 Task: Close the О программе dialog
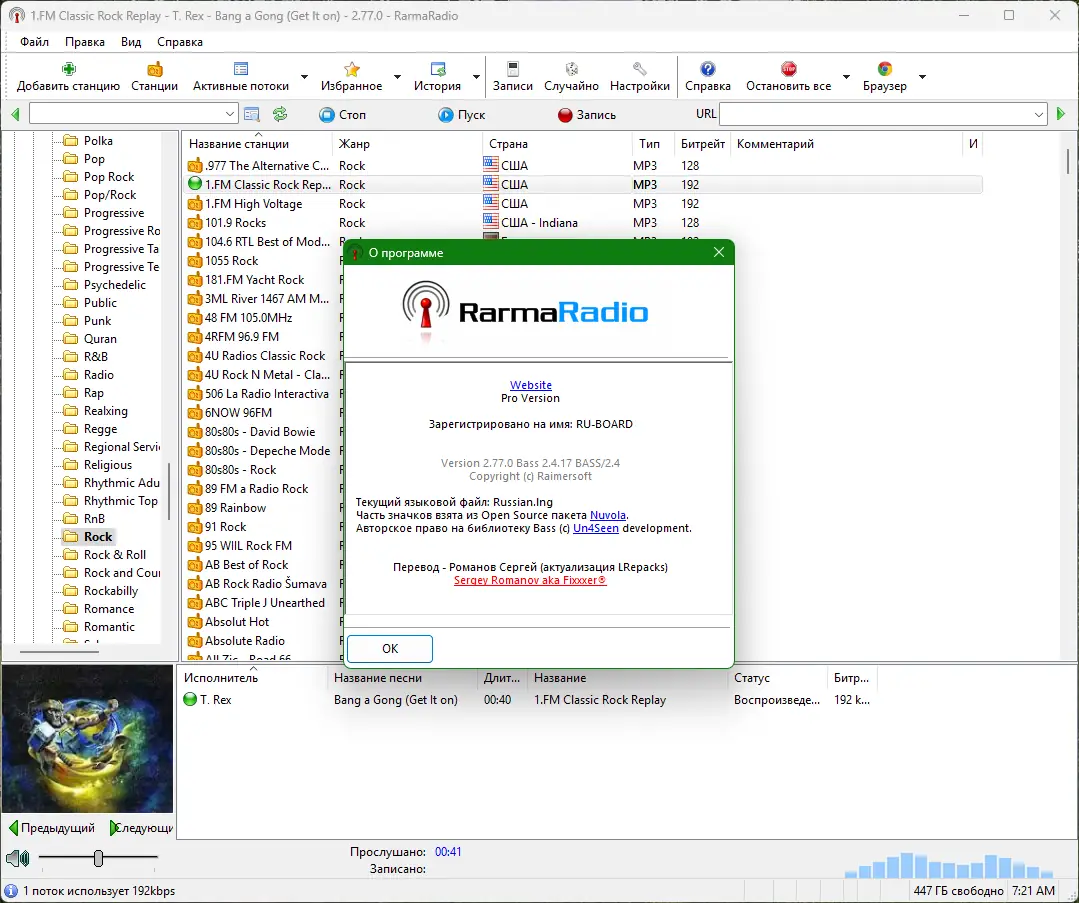719,253
